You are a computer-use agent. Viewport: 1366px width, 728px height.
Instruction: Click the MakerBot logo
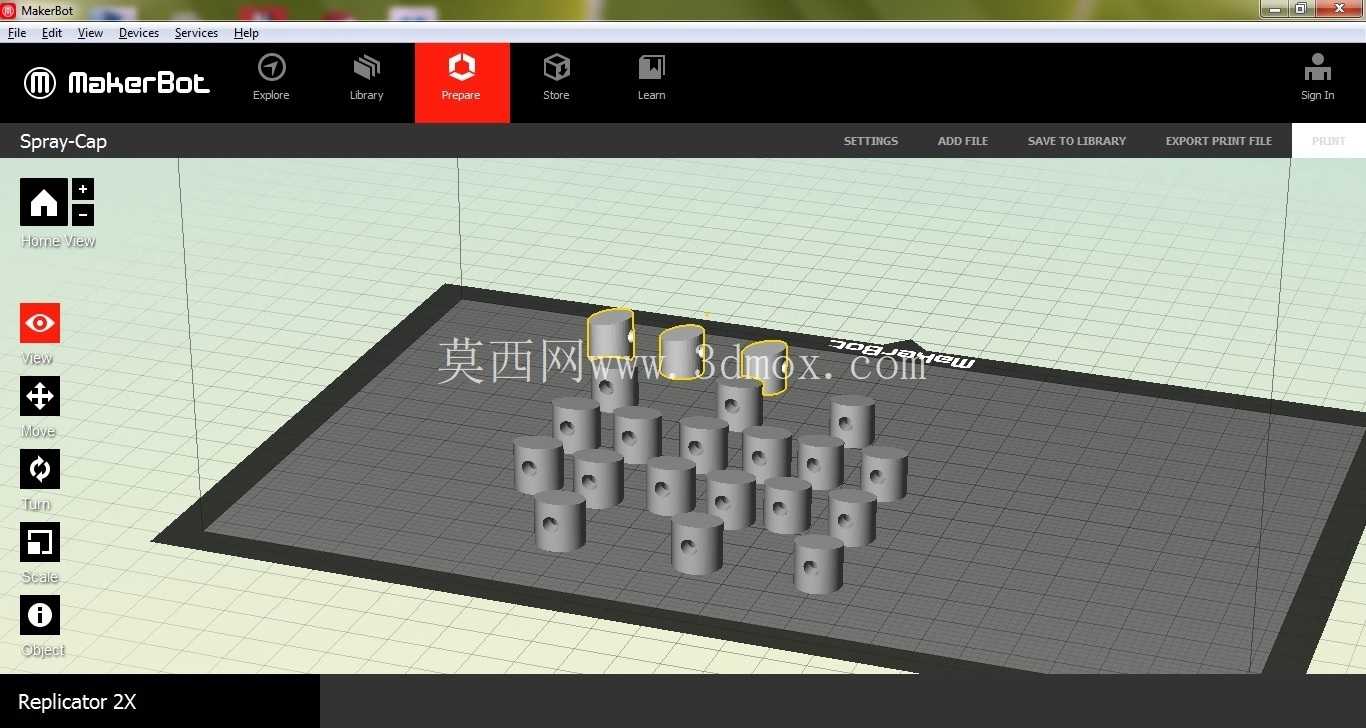tap(117, 82)
